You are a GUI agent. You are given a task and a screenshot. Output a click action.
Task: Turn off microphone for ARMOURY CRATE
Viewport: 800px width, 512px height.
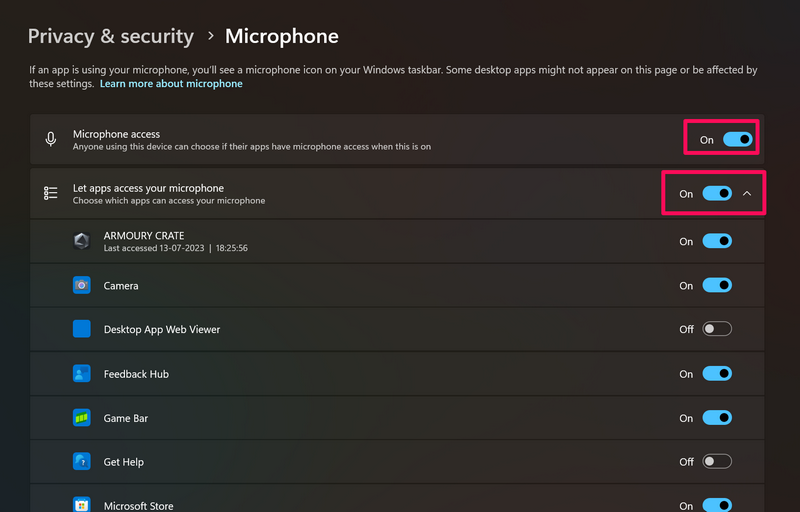click(x=717, y=241)
